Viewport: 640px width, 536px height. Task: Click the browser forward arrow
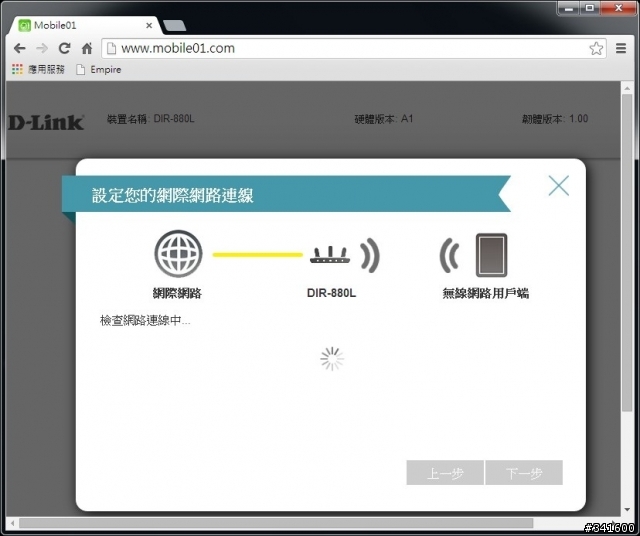pos(42,49)
